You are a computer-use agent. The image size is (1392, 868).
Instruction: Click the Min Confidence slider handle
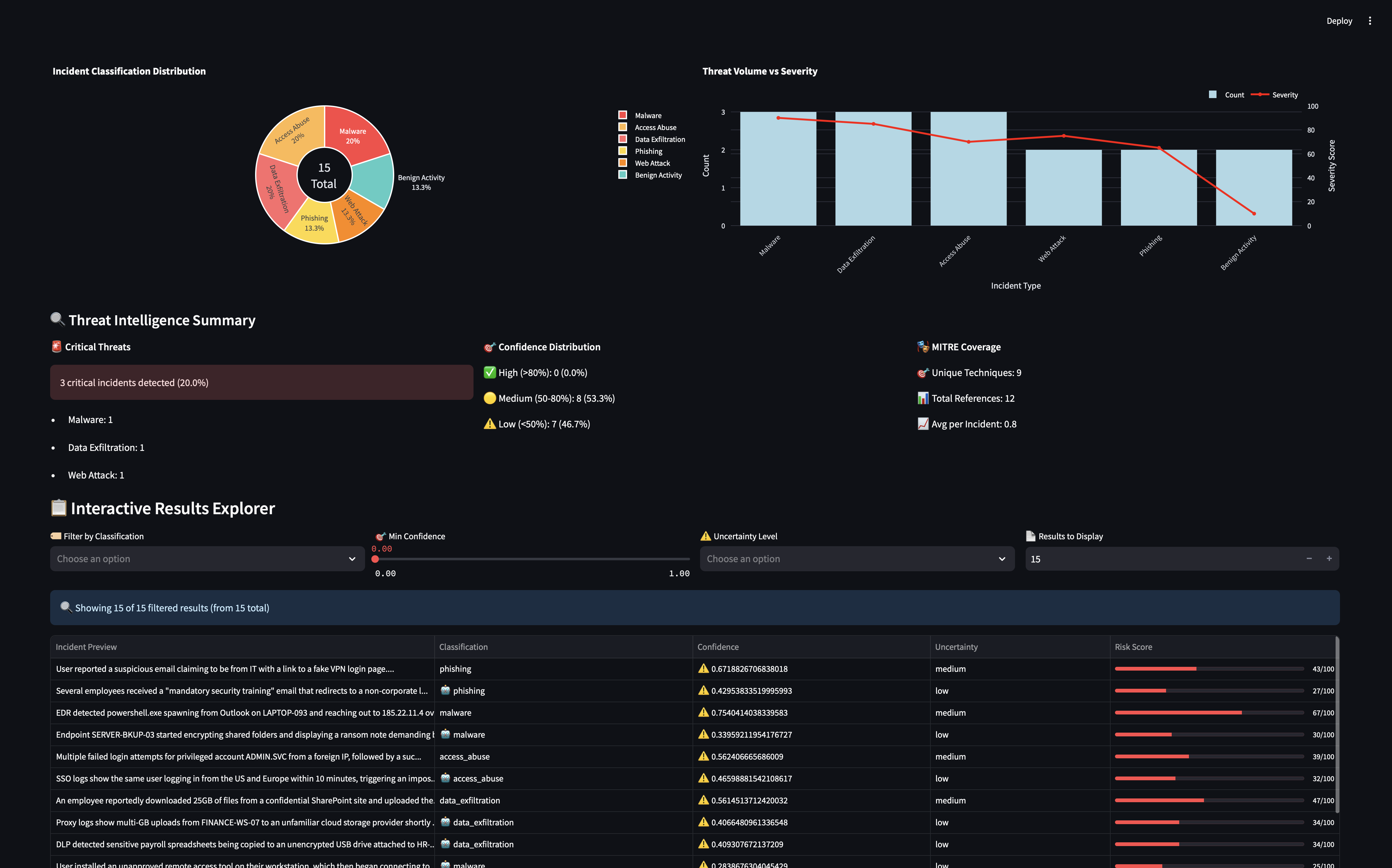pyautogui.click(x=375, y=559)
